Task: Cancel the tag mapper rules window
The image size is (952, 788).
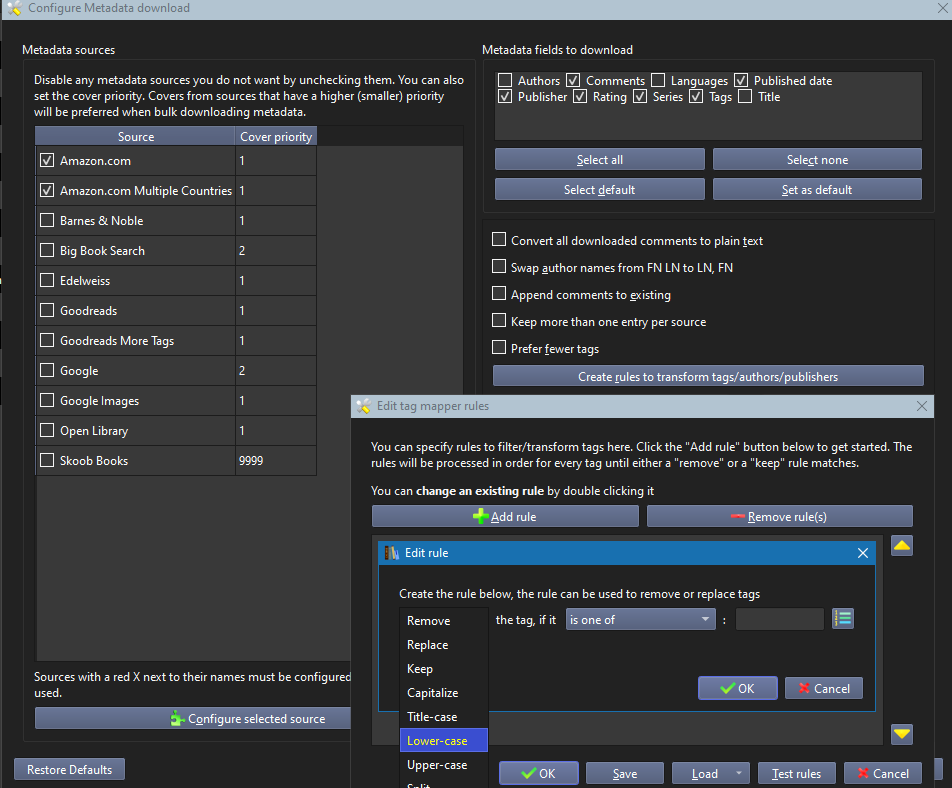Action: pyautogui.click(x=883, y=773)
